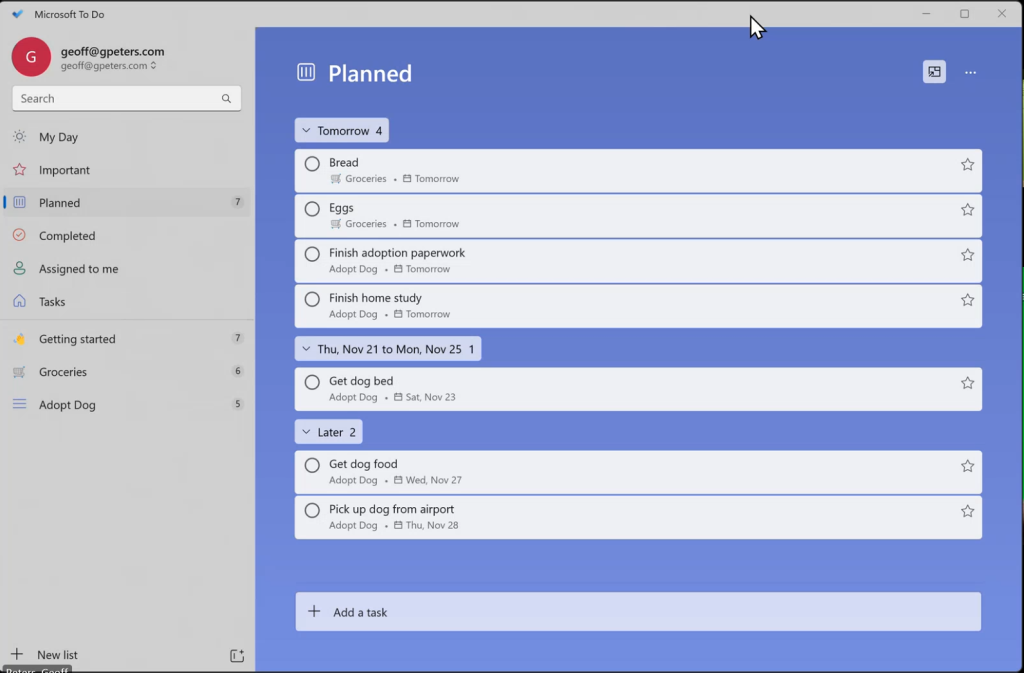Star the Bread task as important
Image resolution: width=1024 pixels, height=673 pixels.
click(x=967, y=165)
